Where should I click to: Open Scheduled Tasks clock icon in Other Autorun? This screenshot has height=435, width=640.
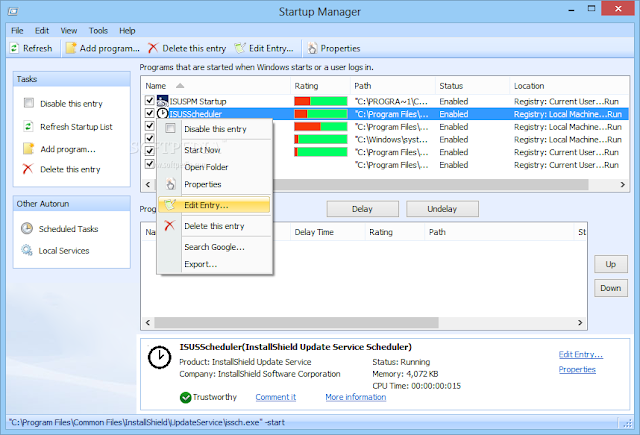point(27,228)
